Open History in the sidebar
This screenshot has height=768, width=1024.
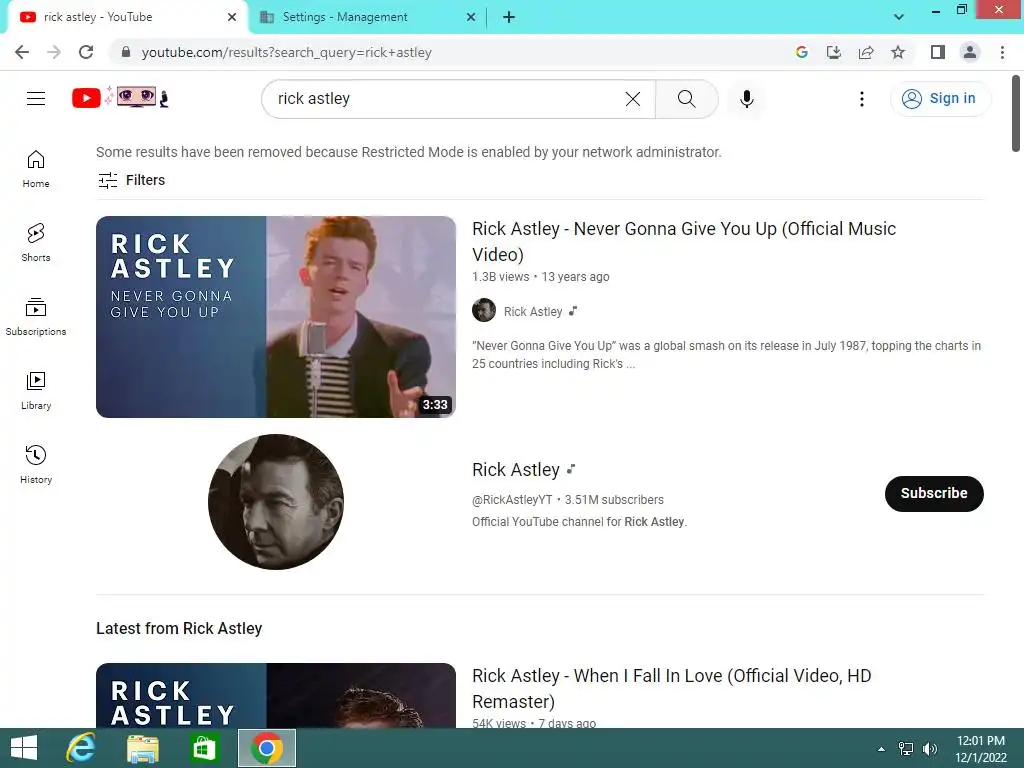(x=36, y=464)
